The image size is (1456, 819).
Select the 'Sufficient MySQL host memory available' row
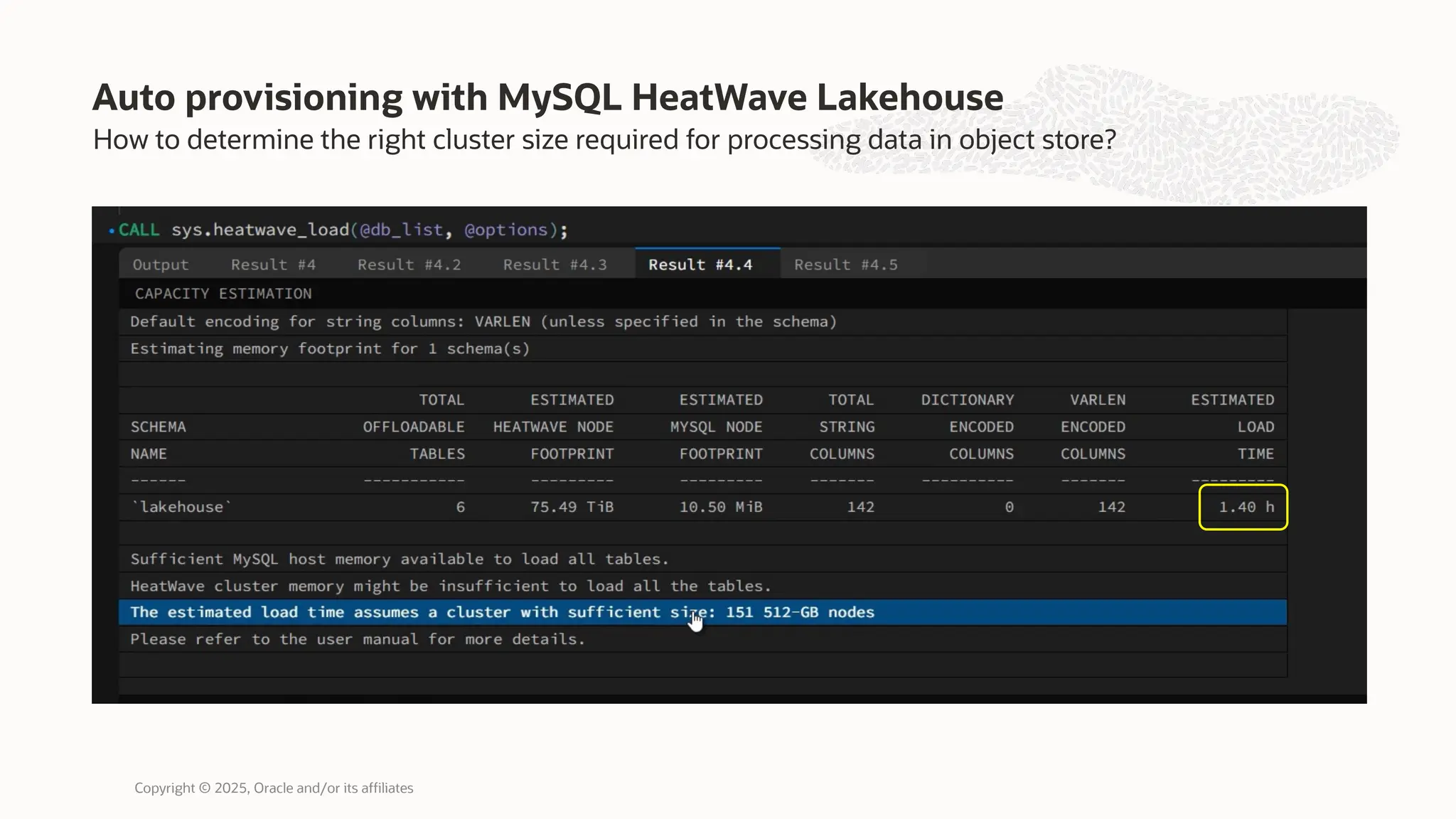tap(702, 559)
